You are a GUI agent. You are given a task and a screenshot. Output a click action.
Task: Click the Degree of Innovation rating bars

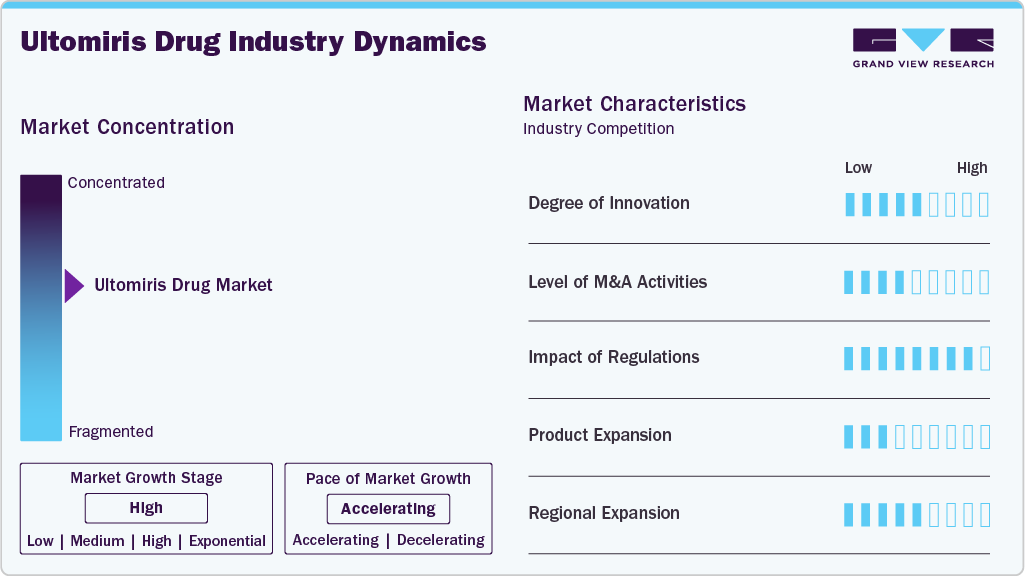(x=916, y=205)
